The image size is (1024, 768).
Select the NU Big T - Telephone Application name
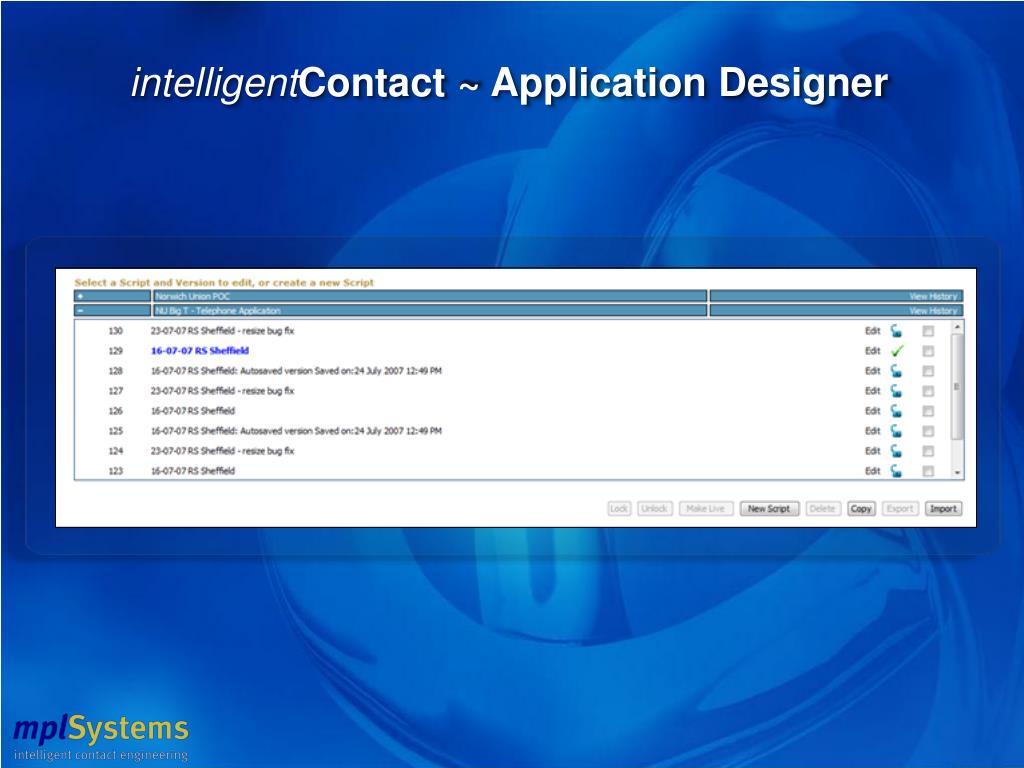pyautogui.click(x=218, y=311)
